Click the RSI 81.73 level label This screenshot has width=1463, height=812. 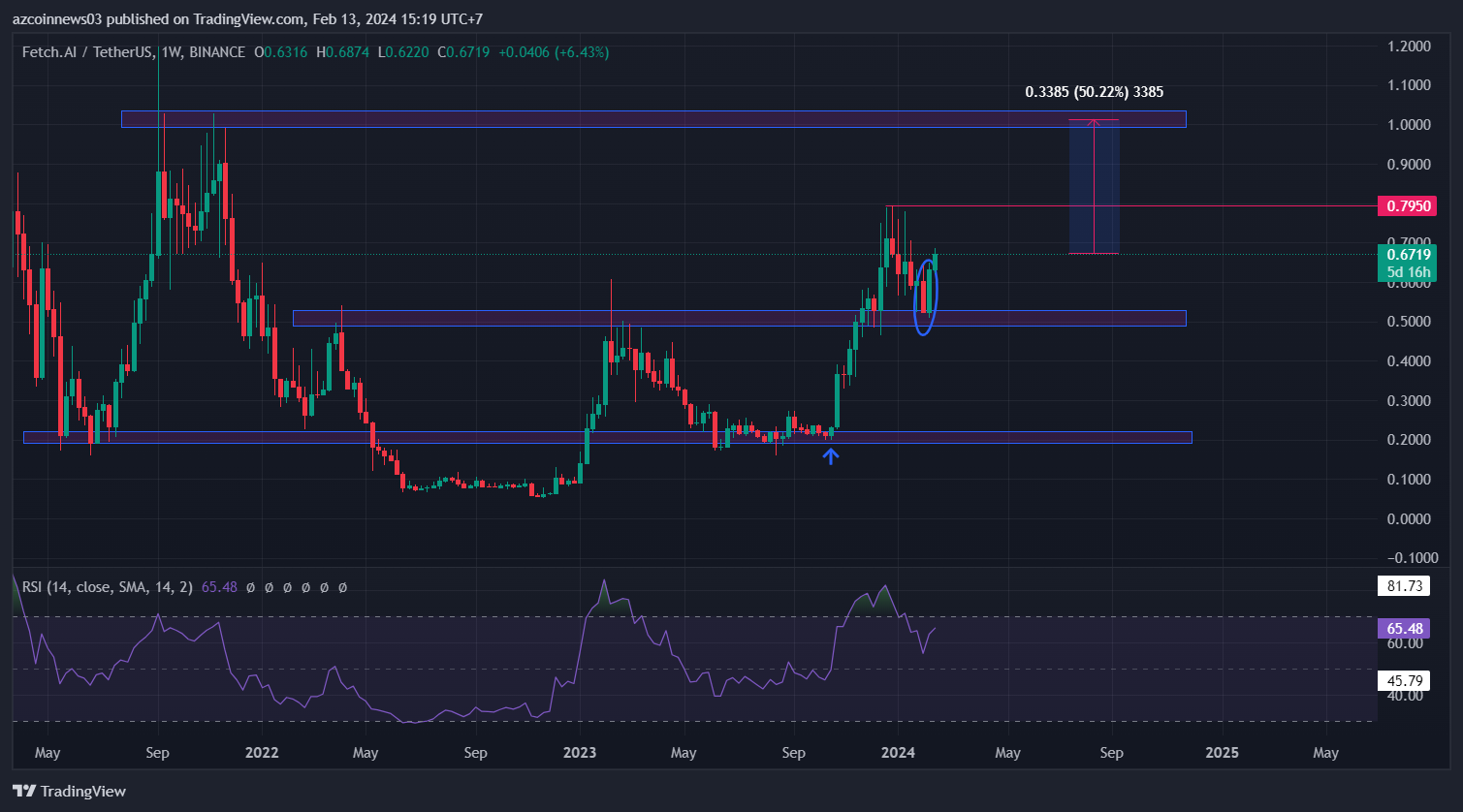point(1400,586)
